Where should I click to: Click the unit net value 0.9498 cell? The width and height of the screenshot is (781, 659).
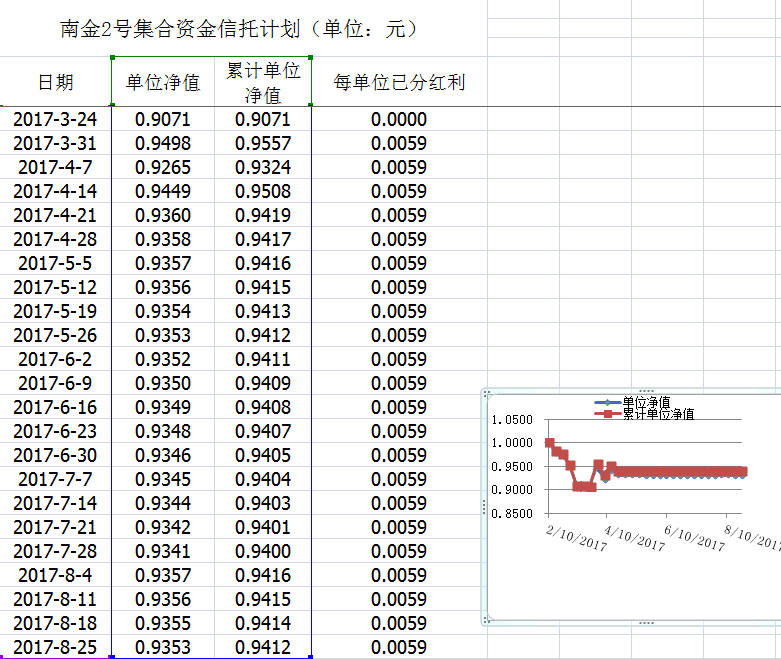[x=162, y=144]
